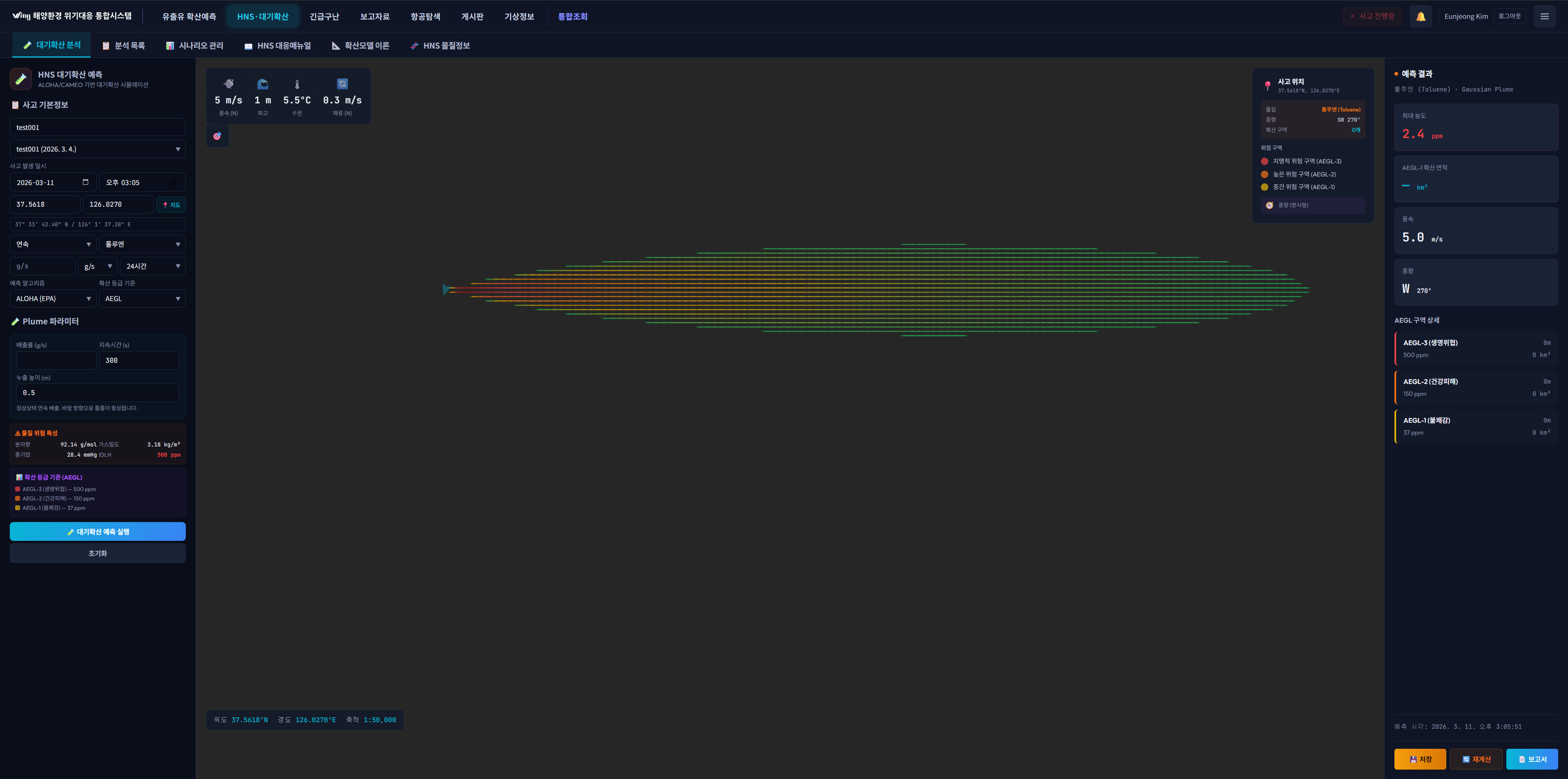This screenshot has width=1568, height=779.
Task: Click the current (해류) refresh icon
Action: tap(342, 84)
